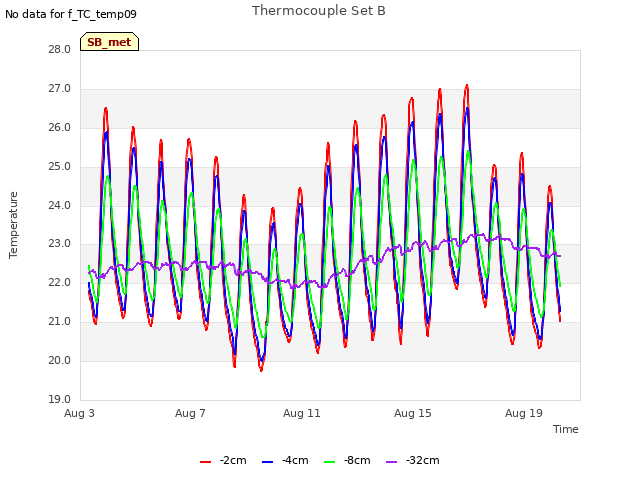Screen dimensions: 640x480
Task: Click the Aug 19 x-axis tick label
Action: click(524, 413)
